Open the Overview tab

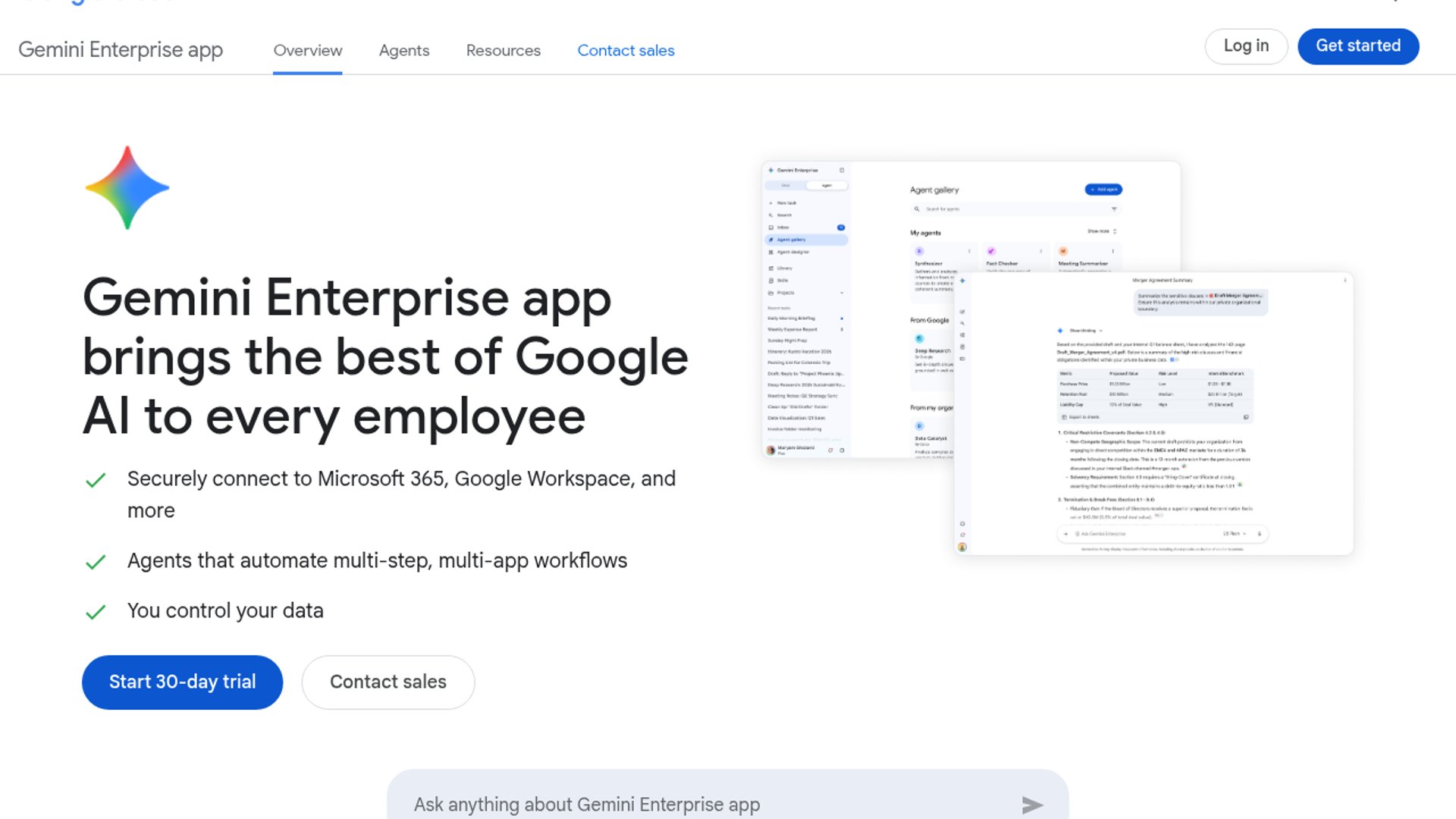click(x=308, y=50)
